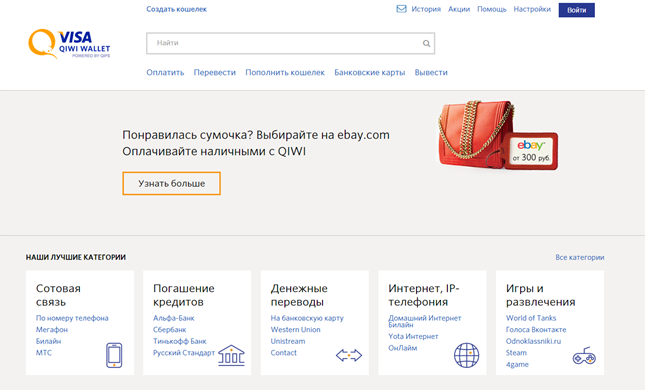This screenshot has height=390, width=645.
Task: Select the Steam link
Action: coord(516,353)
